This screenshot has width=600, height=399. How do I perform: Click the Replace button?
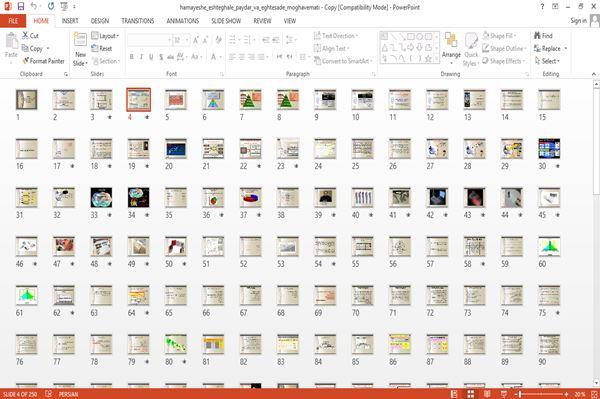[548, 49]
